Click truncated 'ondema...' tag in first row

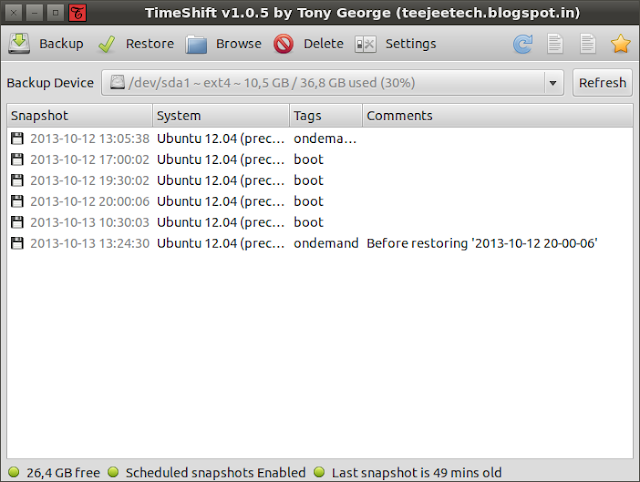pyautogui.click(x=325, y=138)
